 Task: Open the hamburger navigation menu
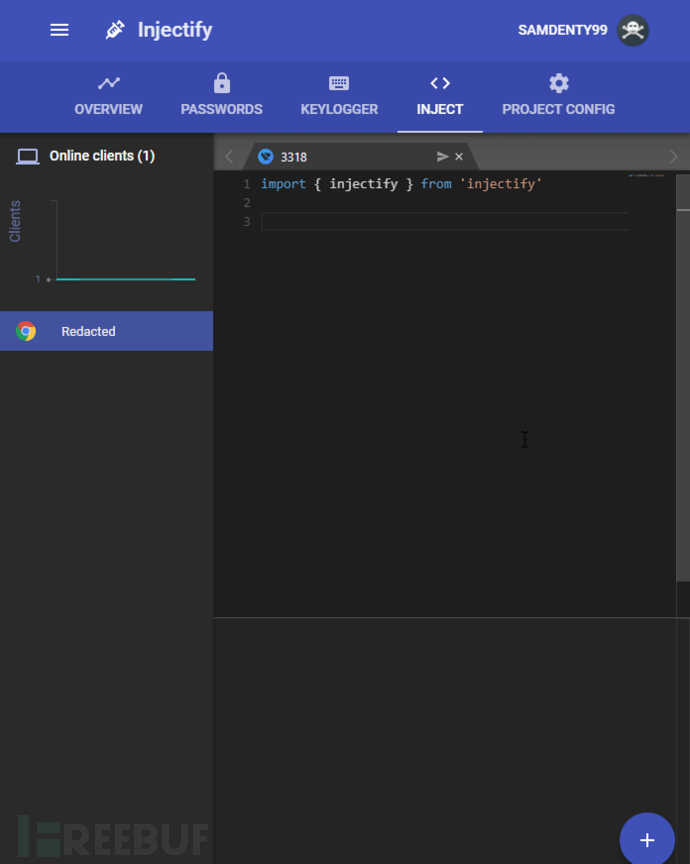click(60, 30)
